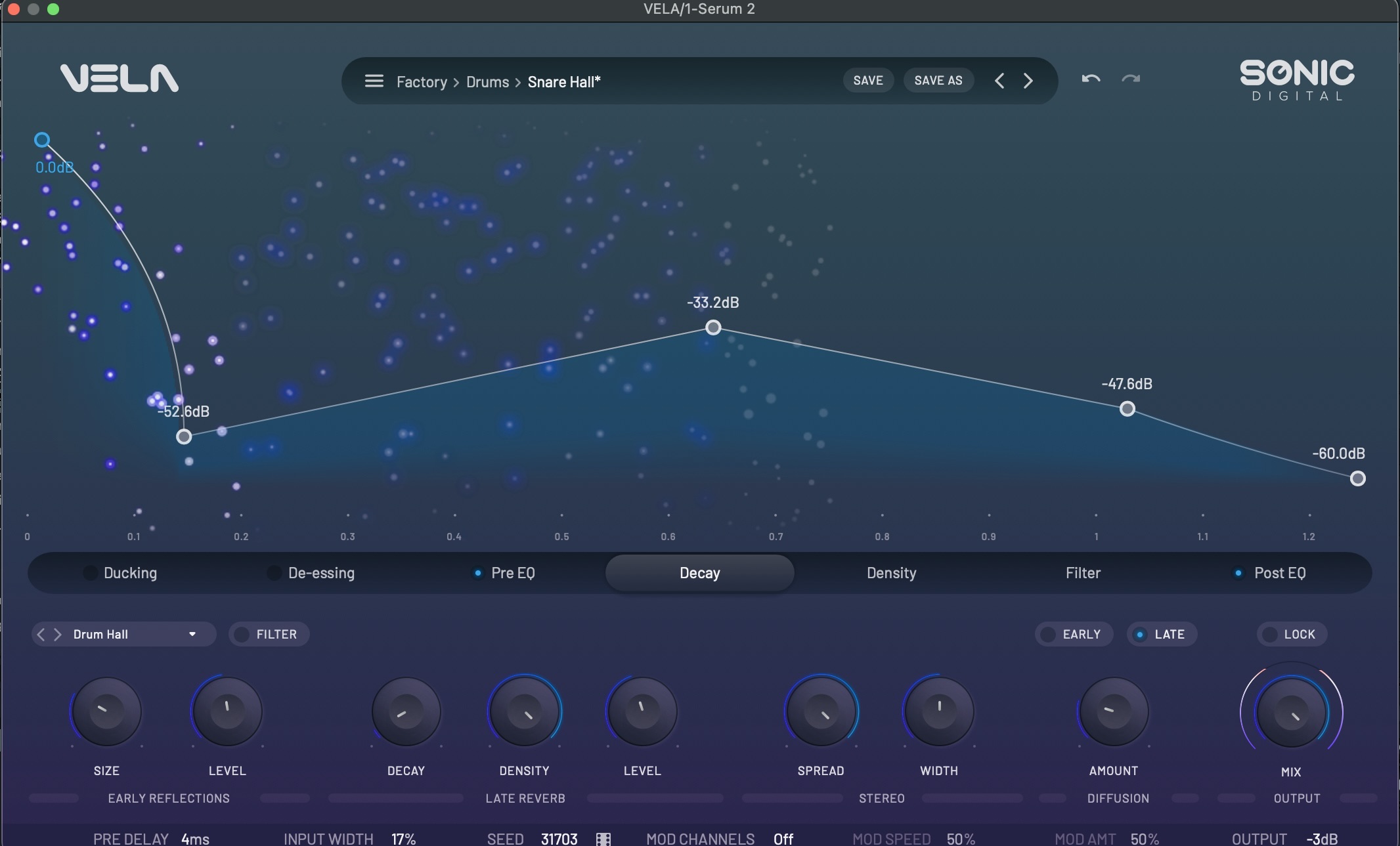Viewport: 1400px width, 846px height.
Task: Select next reverb type arrow
Action: coord(58,634)
